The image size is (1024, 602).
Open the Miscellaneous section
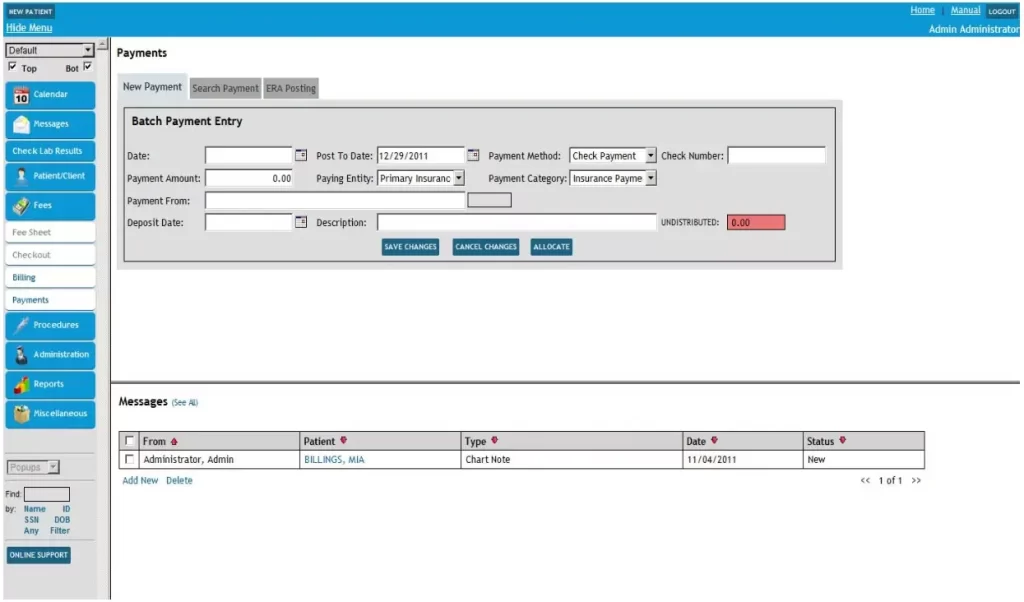50,413
